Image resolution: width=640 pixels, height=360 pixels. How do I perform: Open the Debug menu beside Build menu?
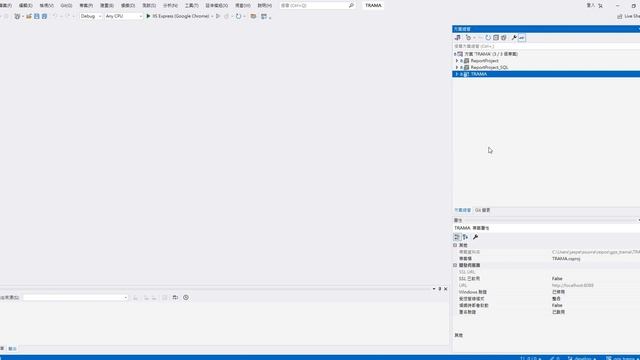click(x=128, y=5)
